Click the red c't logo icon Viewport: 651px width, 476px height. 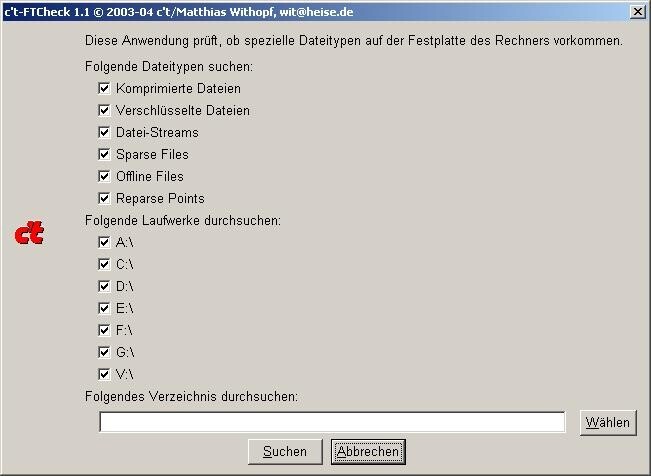point(29,233)
